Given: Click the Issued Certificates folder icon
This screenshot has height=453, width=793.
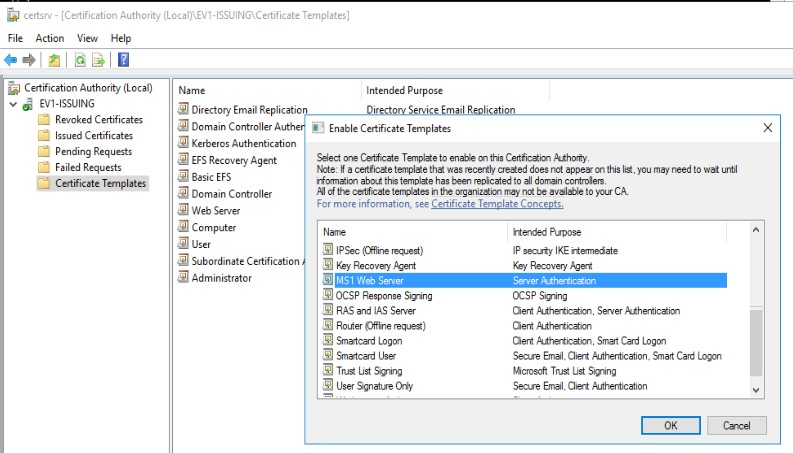Looking at the screenshot, I should (x=44, y=135).
